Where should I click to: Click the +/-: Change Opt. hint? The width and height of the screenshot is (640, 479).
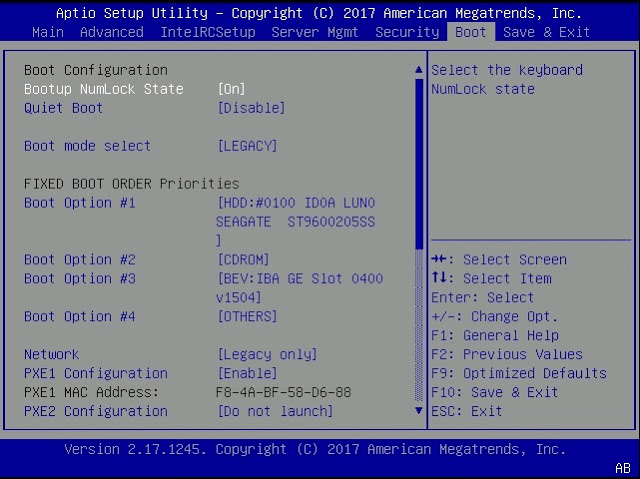[x=494, y=317]
